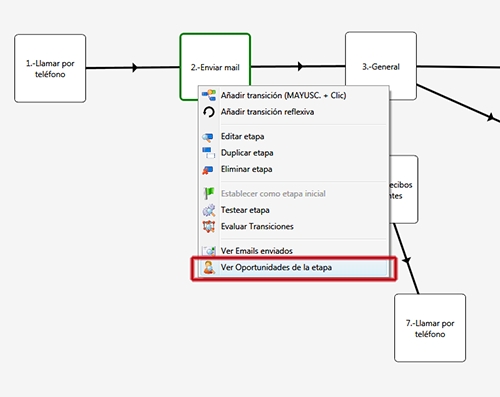
Task: Click the Evaluar Transiciones icon
Action: coord(209,227)
